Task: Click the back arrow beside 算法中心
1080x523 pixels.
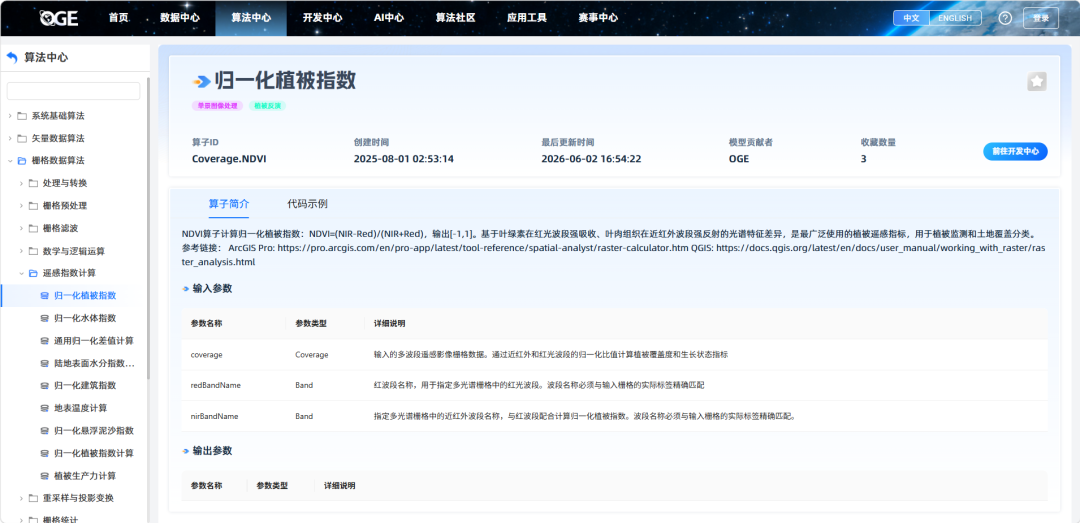Action: coord(12,57)
